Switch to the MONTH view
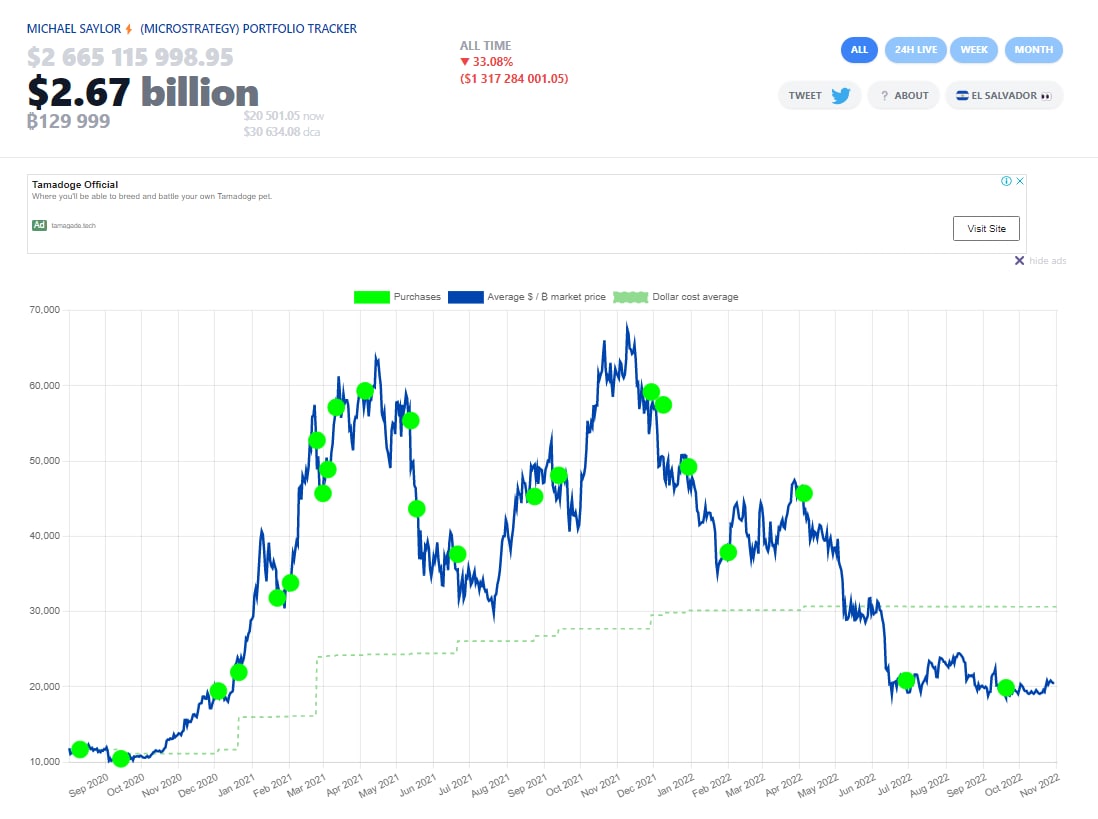 tap(1034, 50)
